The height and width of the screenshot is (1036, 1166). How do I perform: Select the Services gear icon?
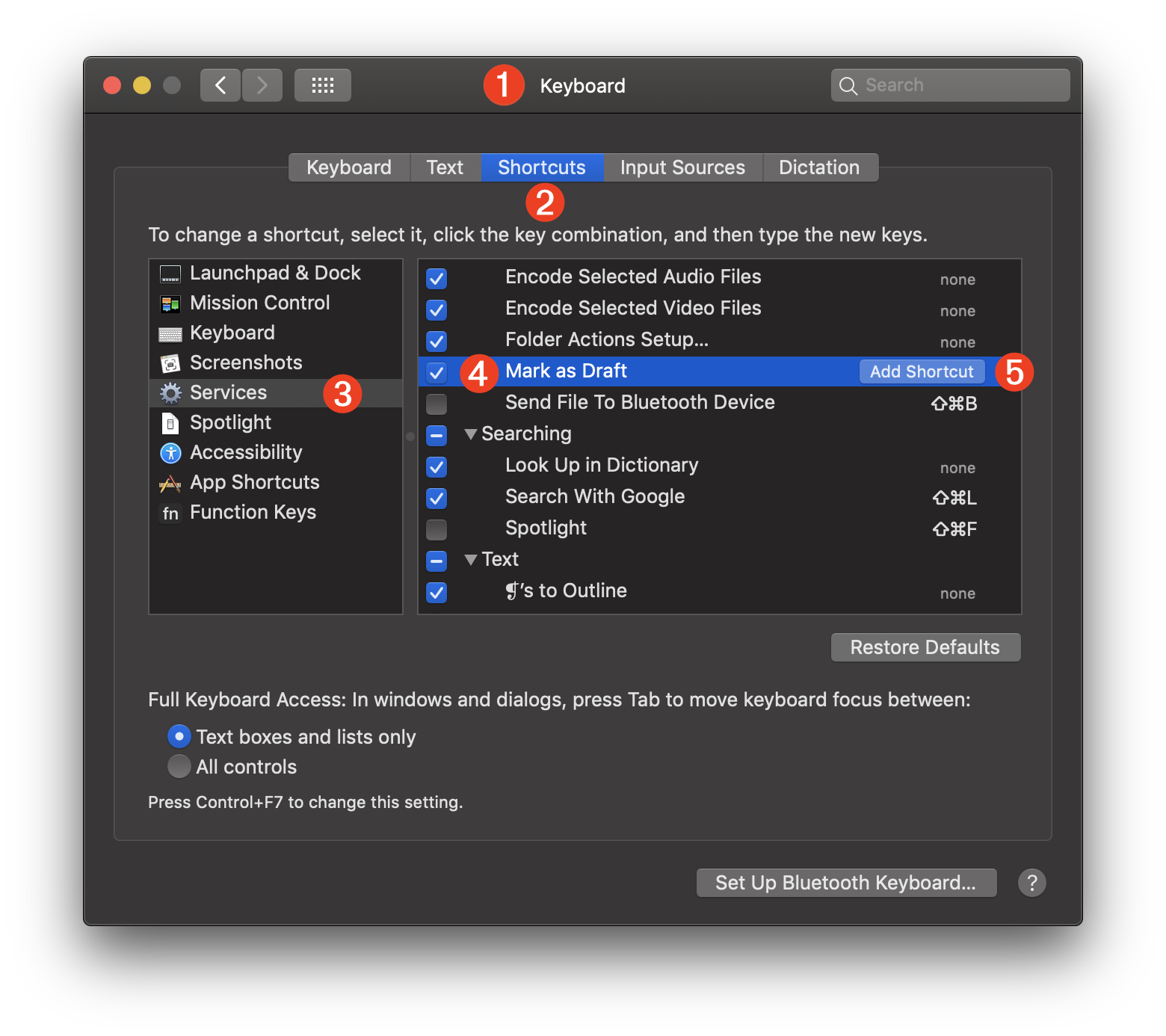pos(170,392)
